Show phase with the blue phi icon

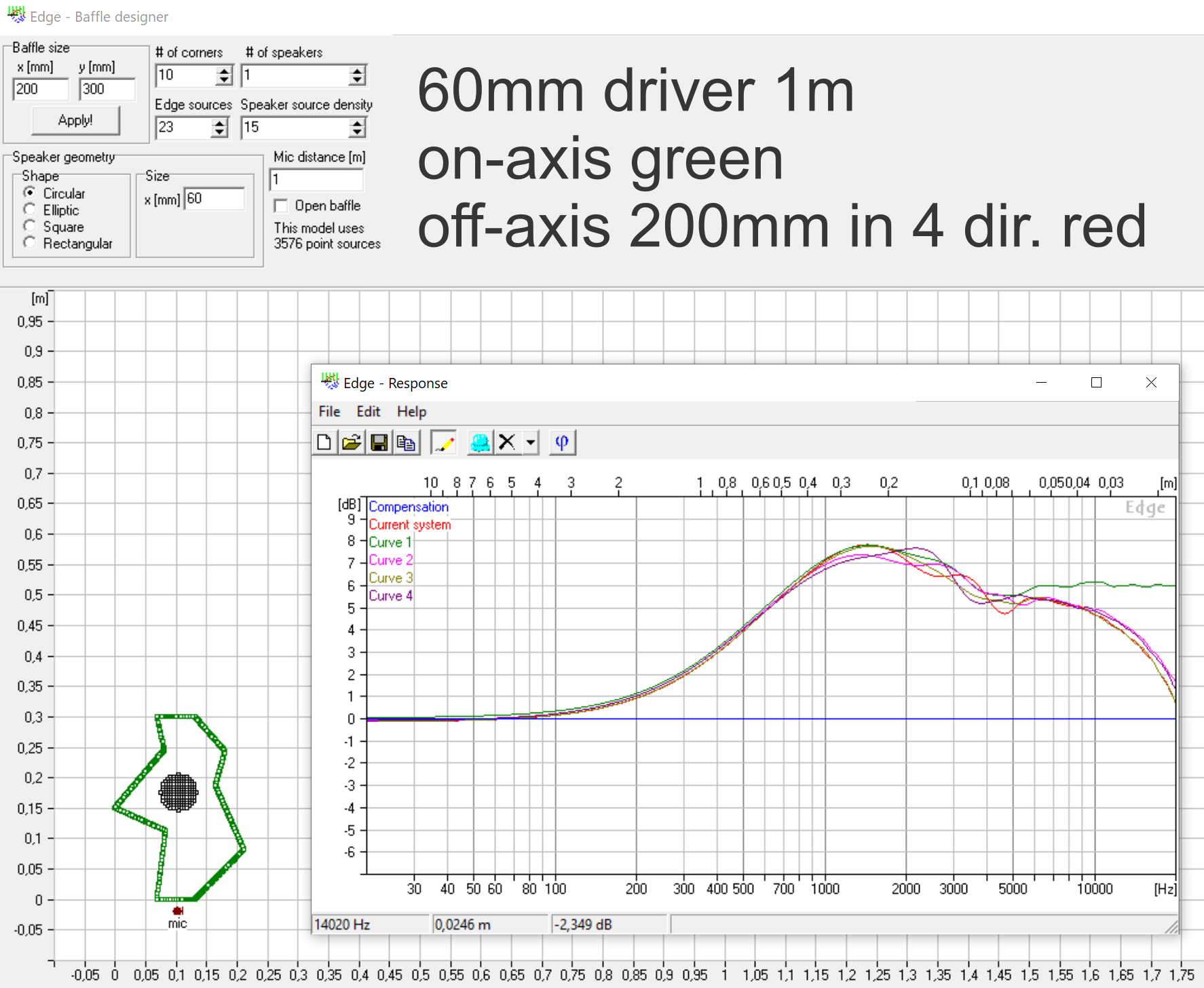click(562, 442)
